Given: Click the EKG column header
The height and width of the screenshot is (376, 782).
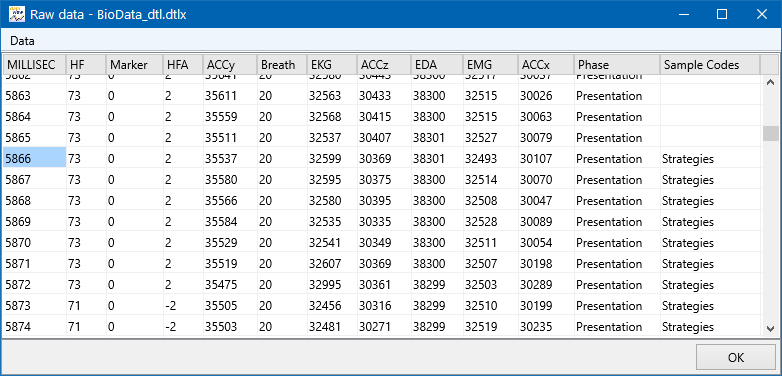Looking at the screenshot, I should pos(332,65).
